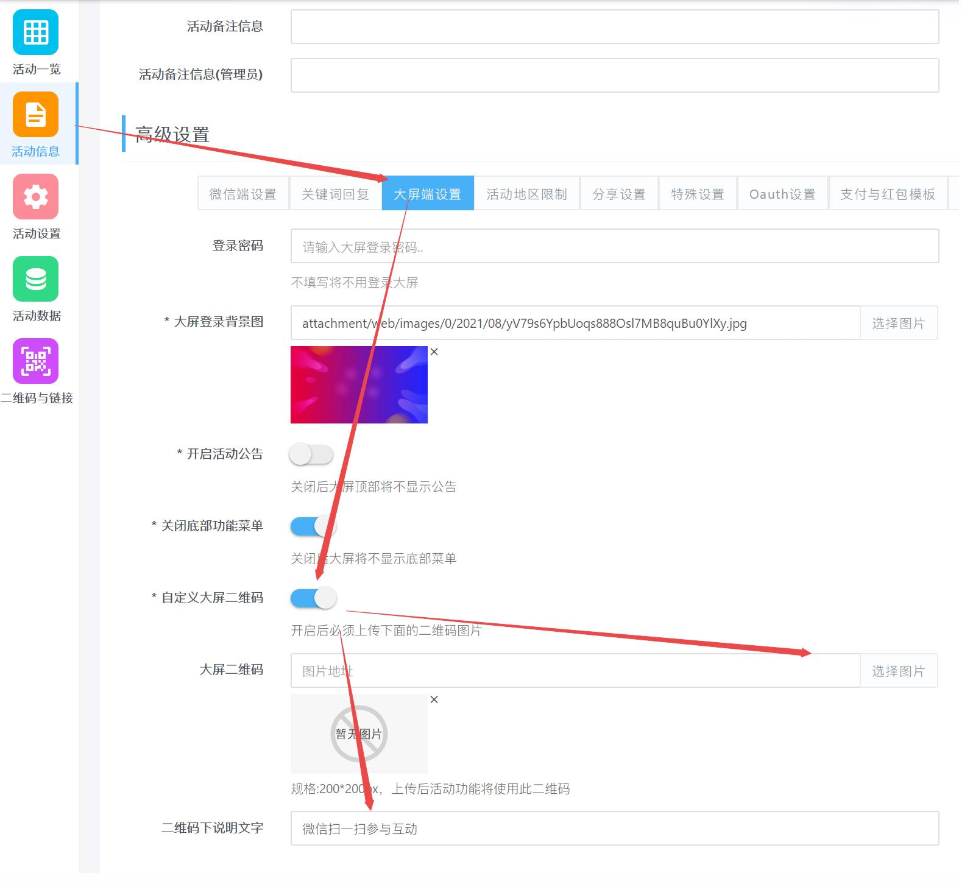Click the 二维码与链接 sidebar label
961x886 pixels.
coord(37,398)
